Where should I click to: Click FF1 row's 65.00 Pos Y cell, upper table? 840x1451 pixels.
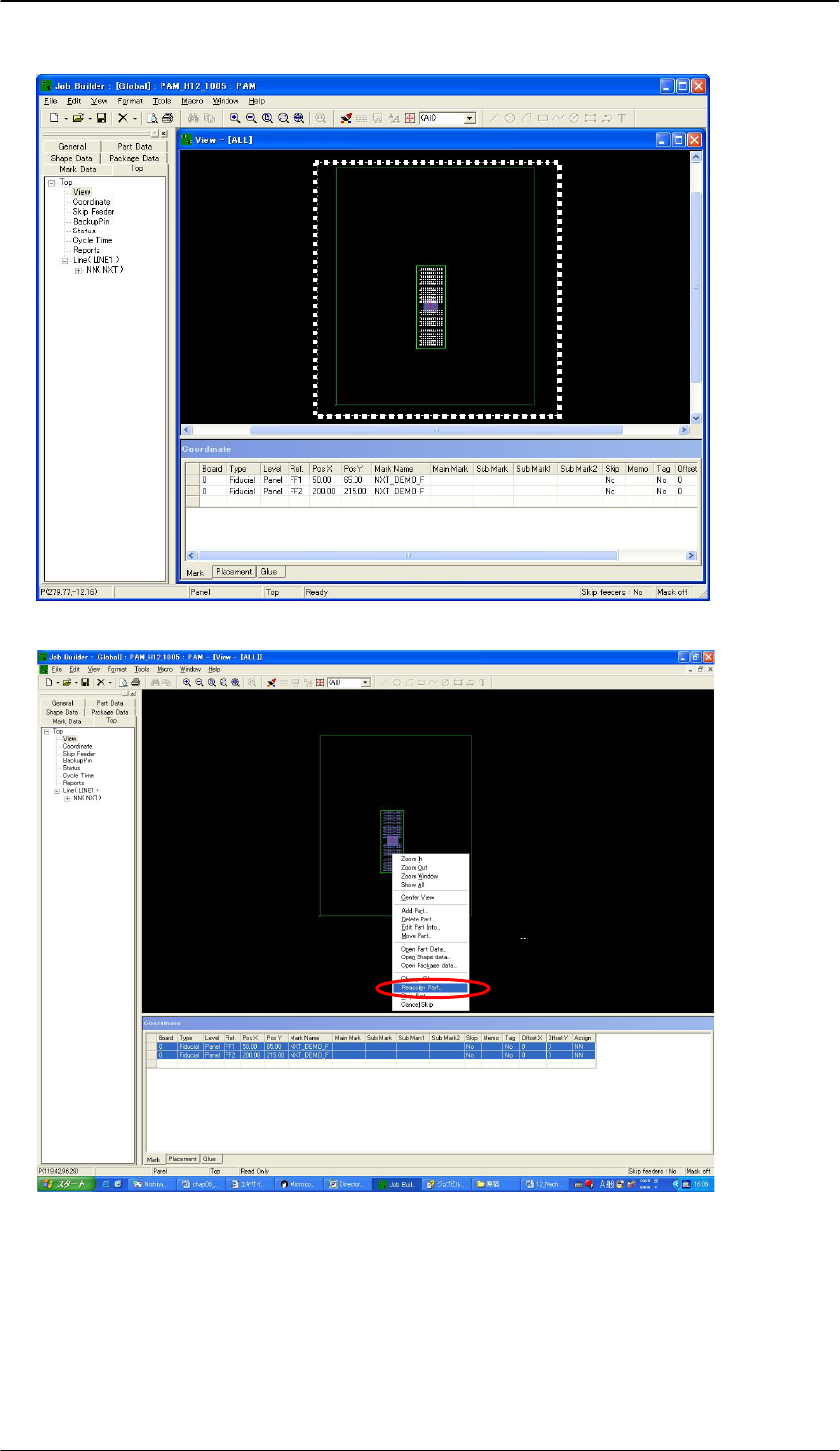pyautogui.click(x=355, y=479)
